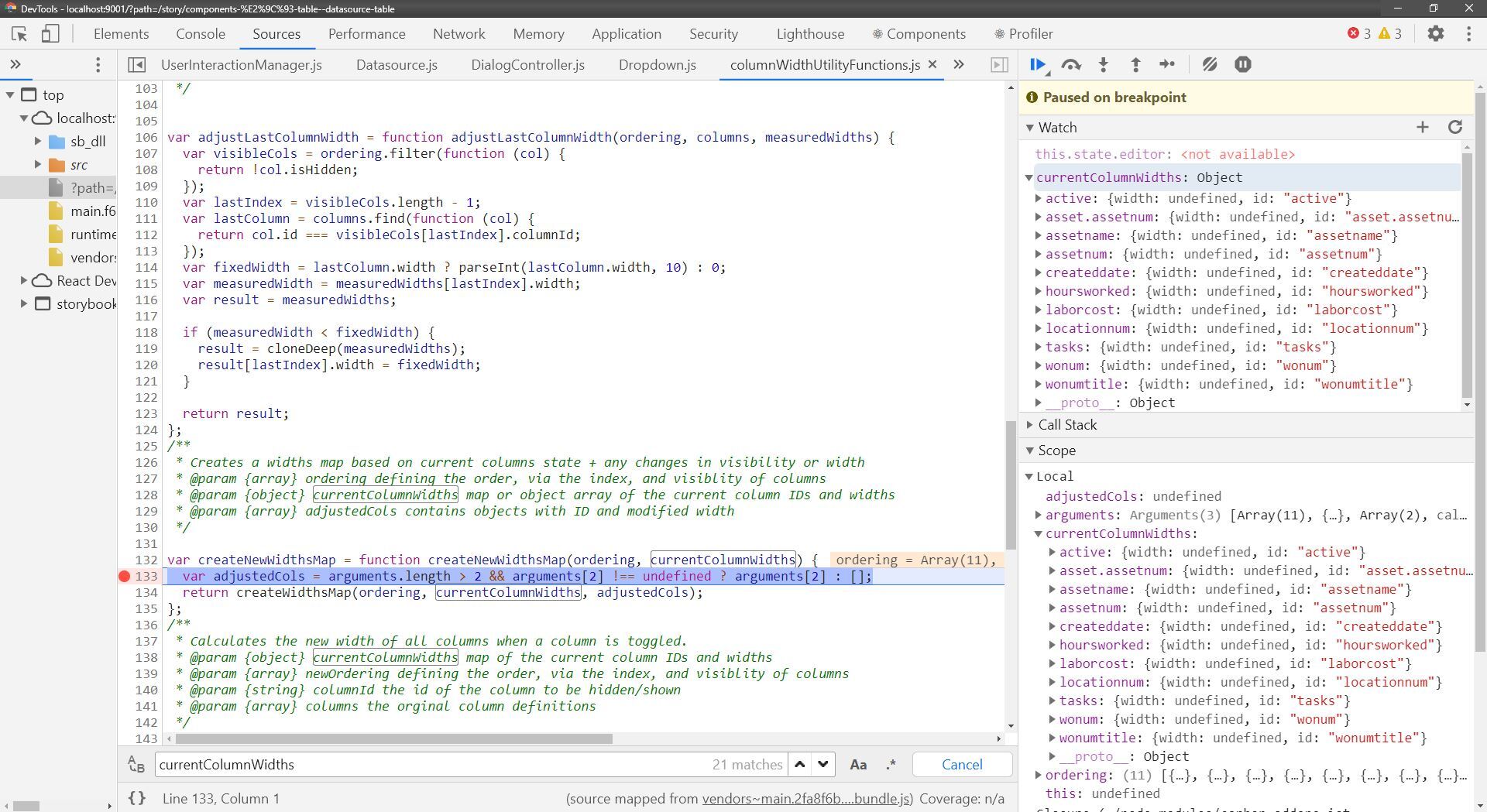Deactivate all breakpoints
The image size is (1487, 812).
pyautogui.click(x=1209, y=65)
